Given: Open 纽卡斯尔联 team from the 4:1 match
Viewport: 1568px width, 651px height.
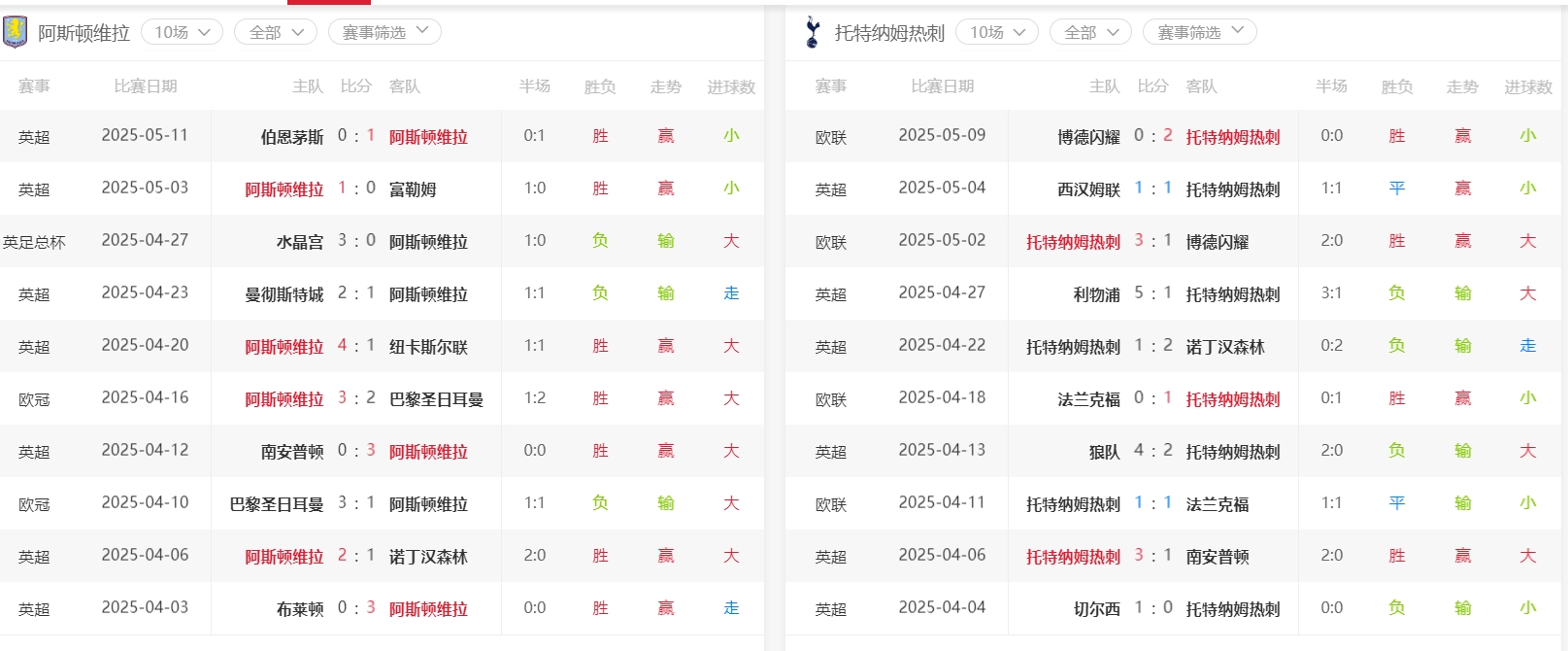Looking at the screenshot, I should (428, 347).
